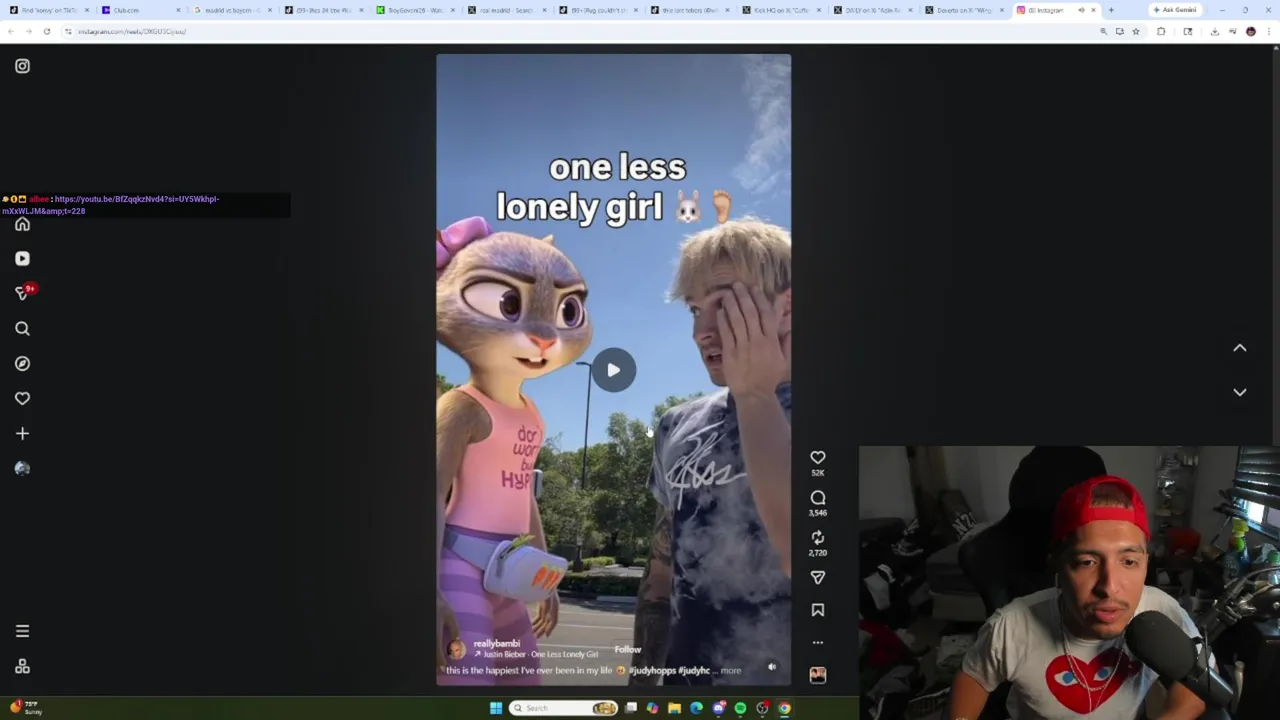Open the reel's comments bubble icon
The image size is (1280, 720).
tap(817, 498)
